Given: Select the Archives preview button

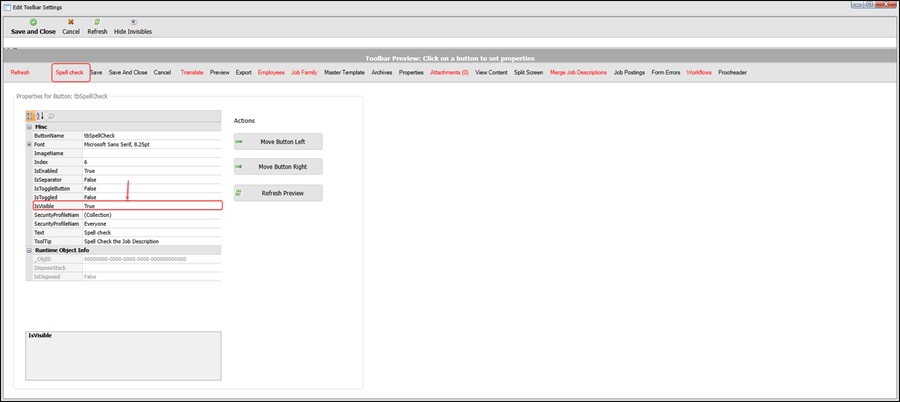Looking at the screenshot, I should coord(382,73).
